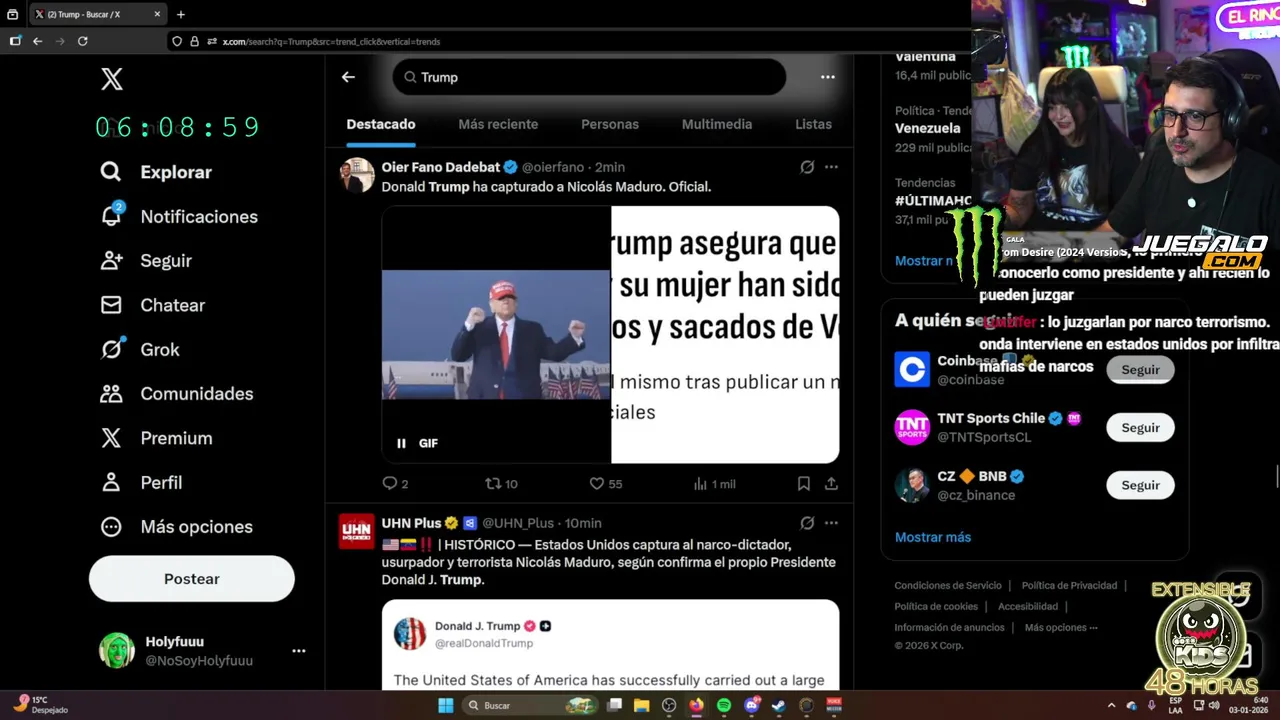This screenshot has height=720, width=1280.
Task: Open Spotify from the taskbar
Action: (x=724, y=705)
